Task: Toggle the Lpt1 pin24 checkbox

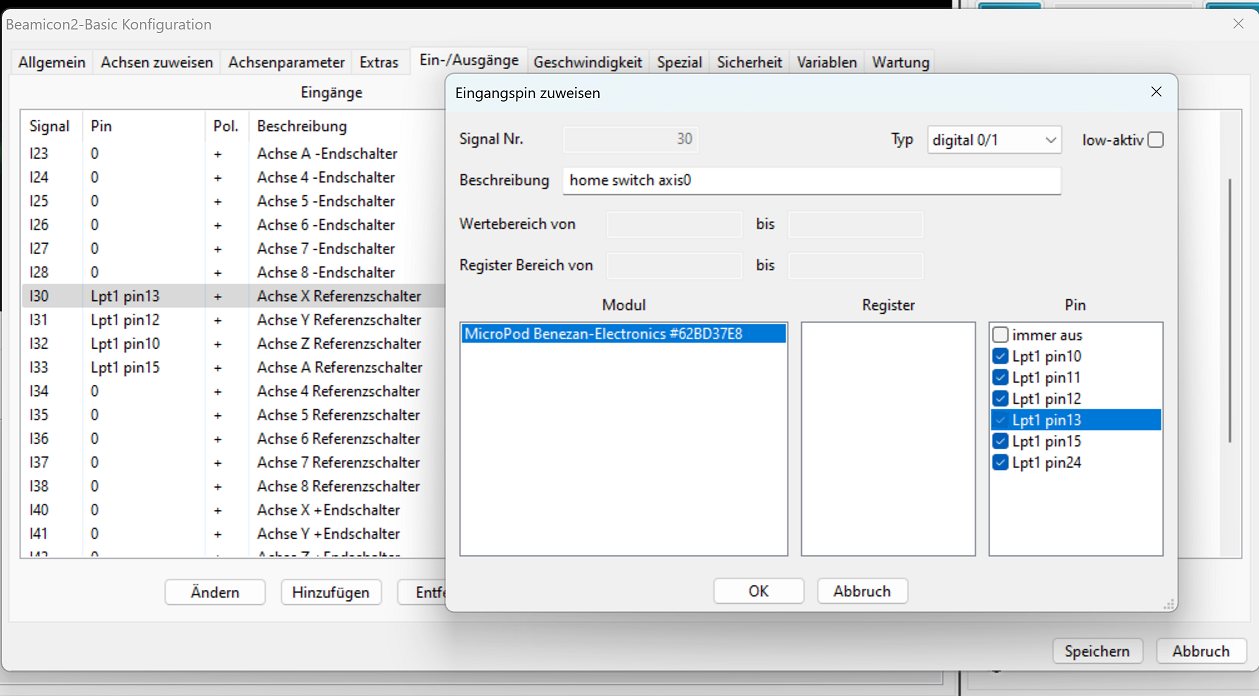Action: click(x=1001, y=463)
